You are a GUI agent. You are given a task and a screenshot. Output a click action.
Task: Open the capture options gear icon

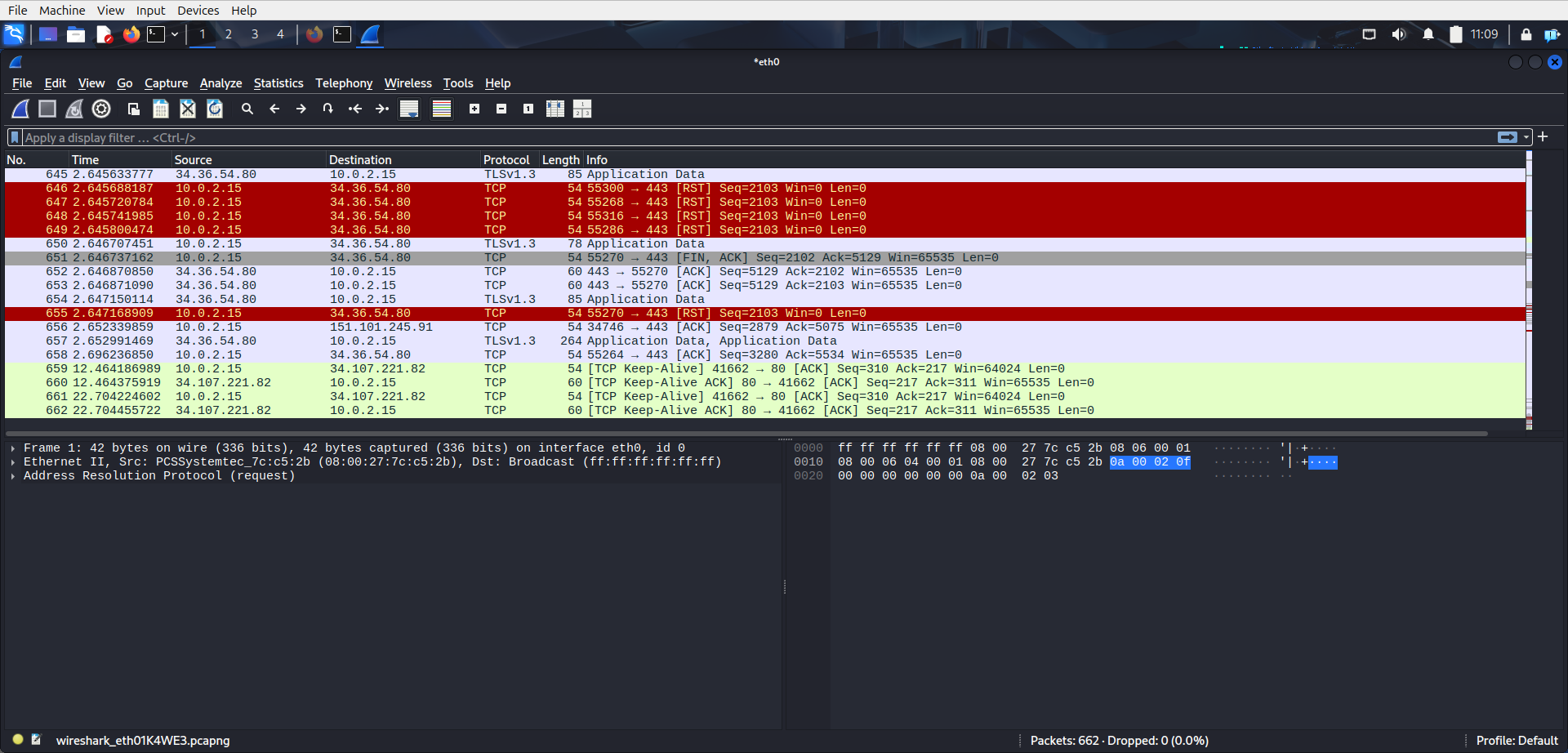pyautogui.click(x=101, y=109)
